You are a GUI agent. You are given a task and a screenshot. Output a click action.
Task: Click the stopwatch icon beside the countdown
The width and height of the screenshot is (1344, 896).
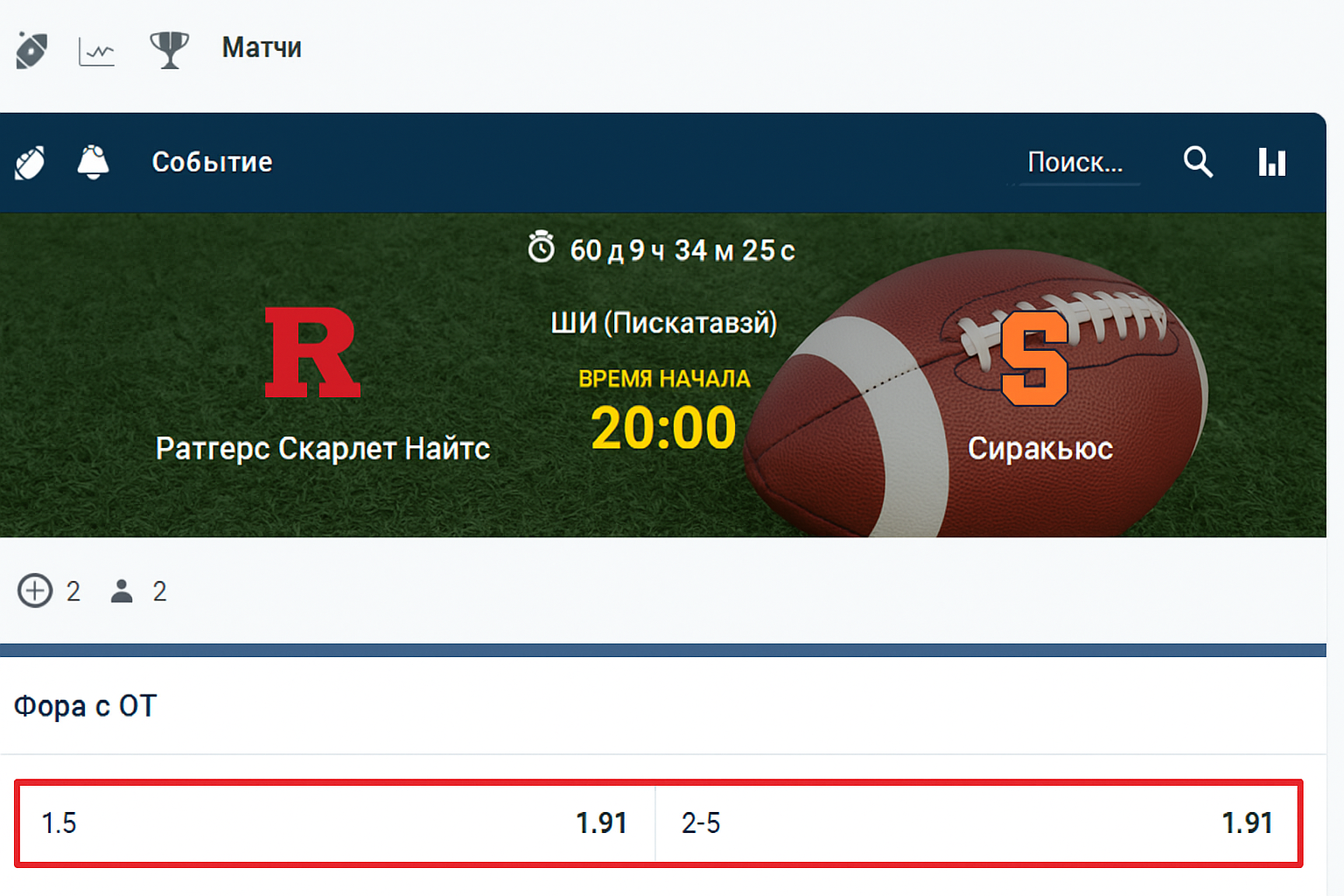[x=542, y=248]
